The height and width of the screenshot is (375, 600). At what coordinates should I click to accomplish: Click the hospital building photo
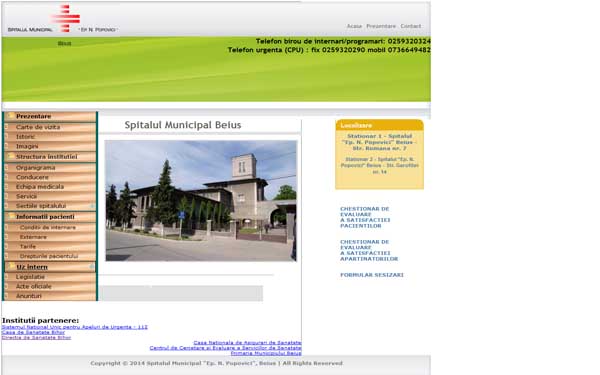[x=201, y=201]
